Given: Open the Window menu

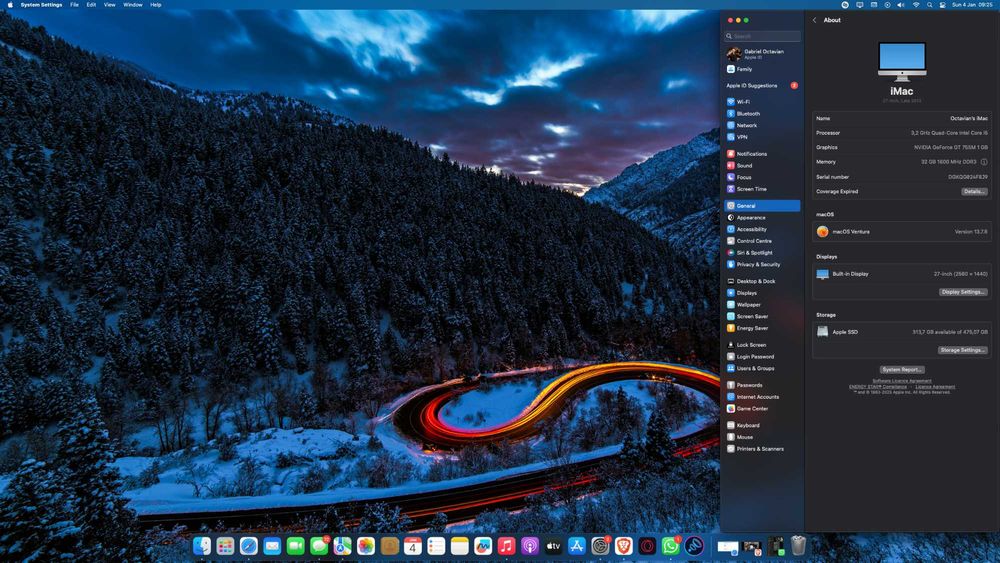Looking at the screenshot, I should tap(133, 4).
